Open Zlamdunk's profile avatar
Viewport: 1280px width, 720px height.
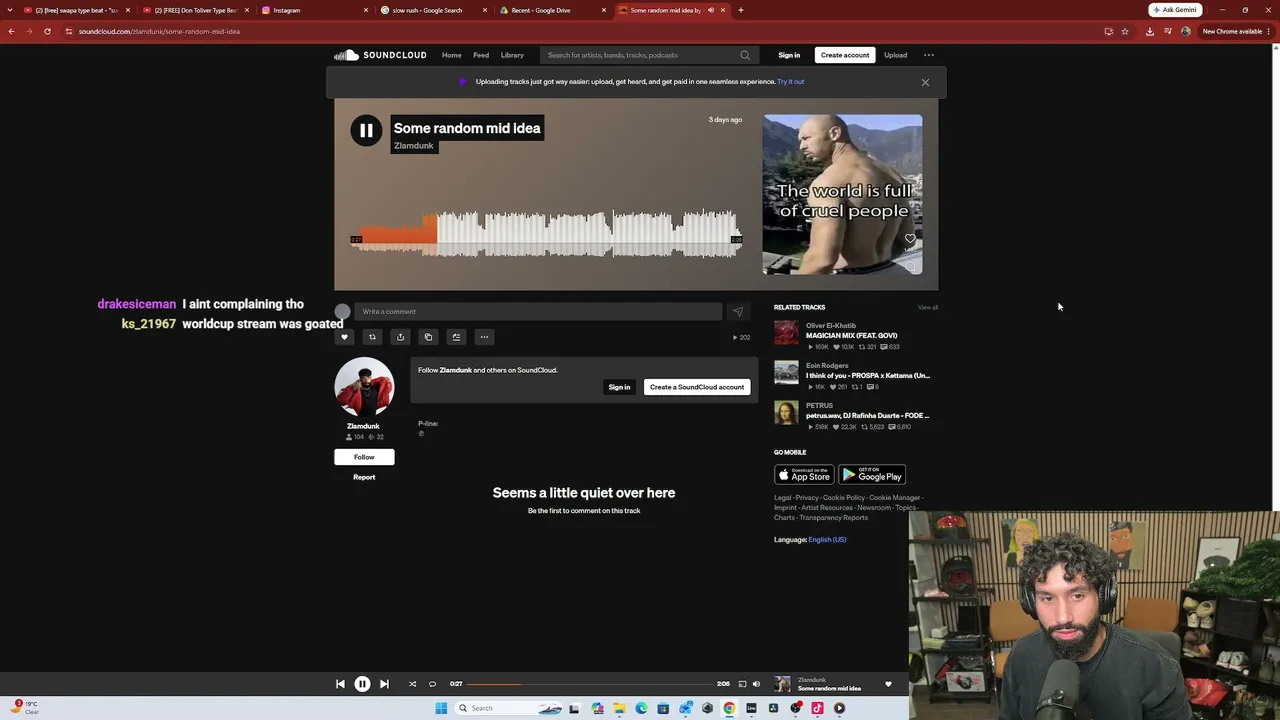click(x=364, y=386)
